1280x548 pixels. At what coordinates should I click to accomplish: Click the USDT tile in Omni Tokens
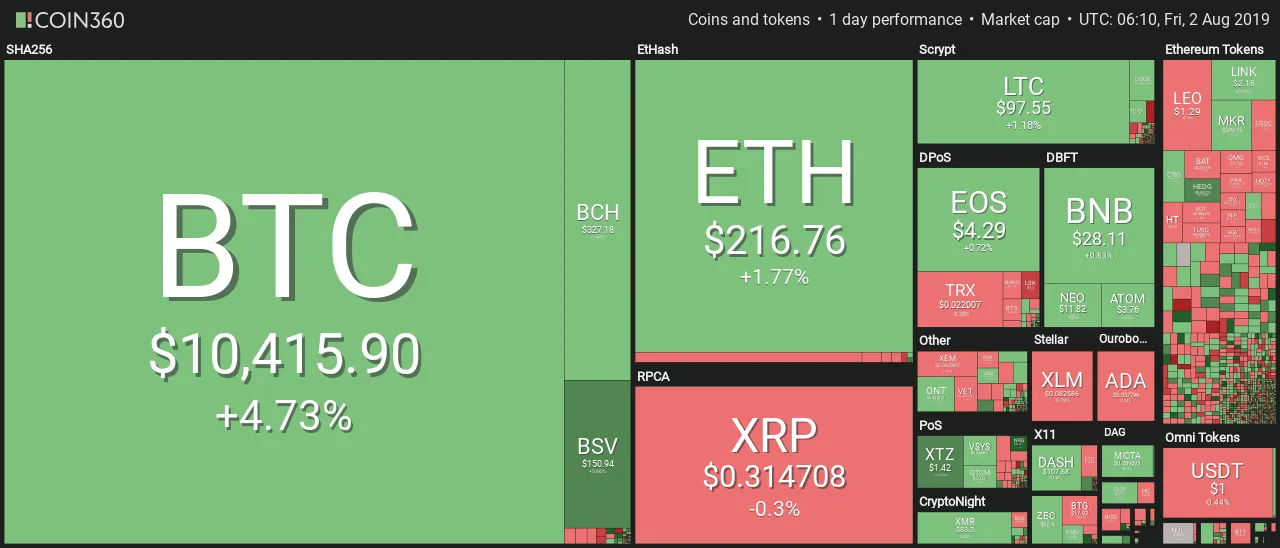(x=1216, y=482)
